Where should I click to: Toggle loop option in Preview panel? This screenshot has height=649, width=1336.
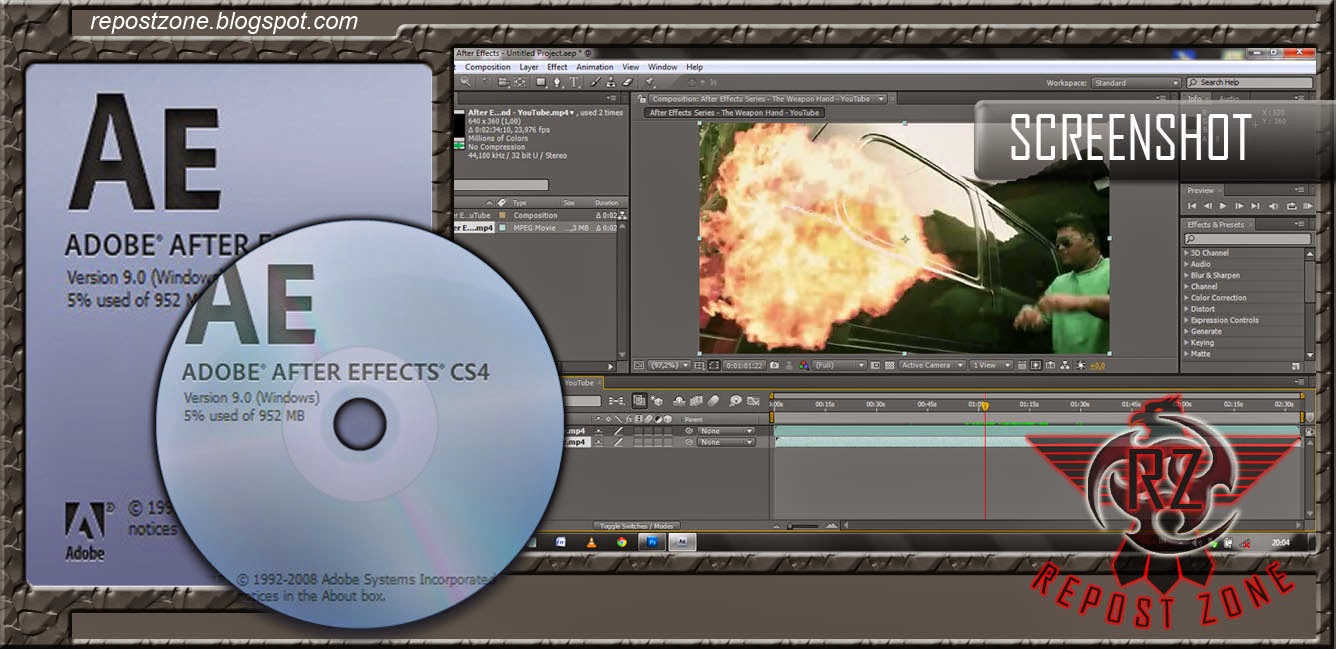click(x=1292, y=206)
